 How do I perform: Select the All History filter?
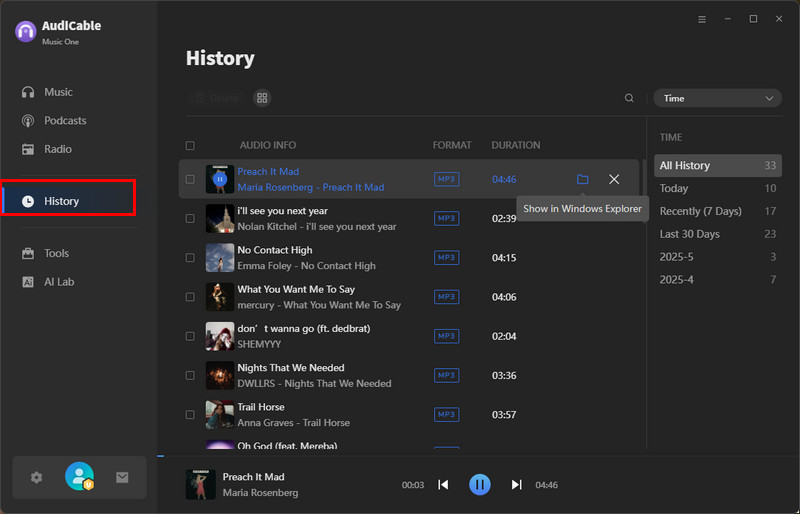tap(717, 165)
